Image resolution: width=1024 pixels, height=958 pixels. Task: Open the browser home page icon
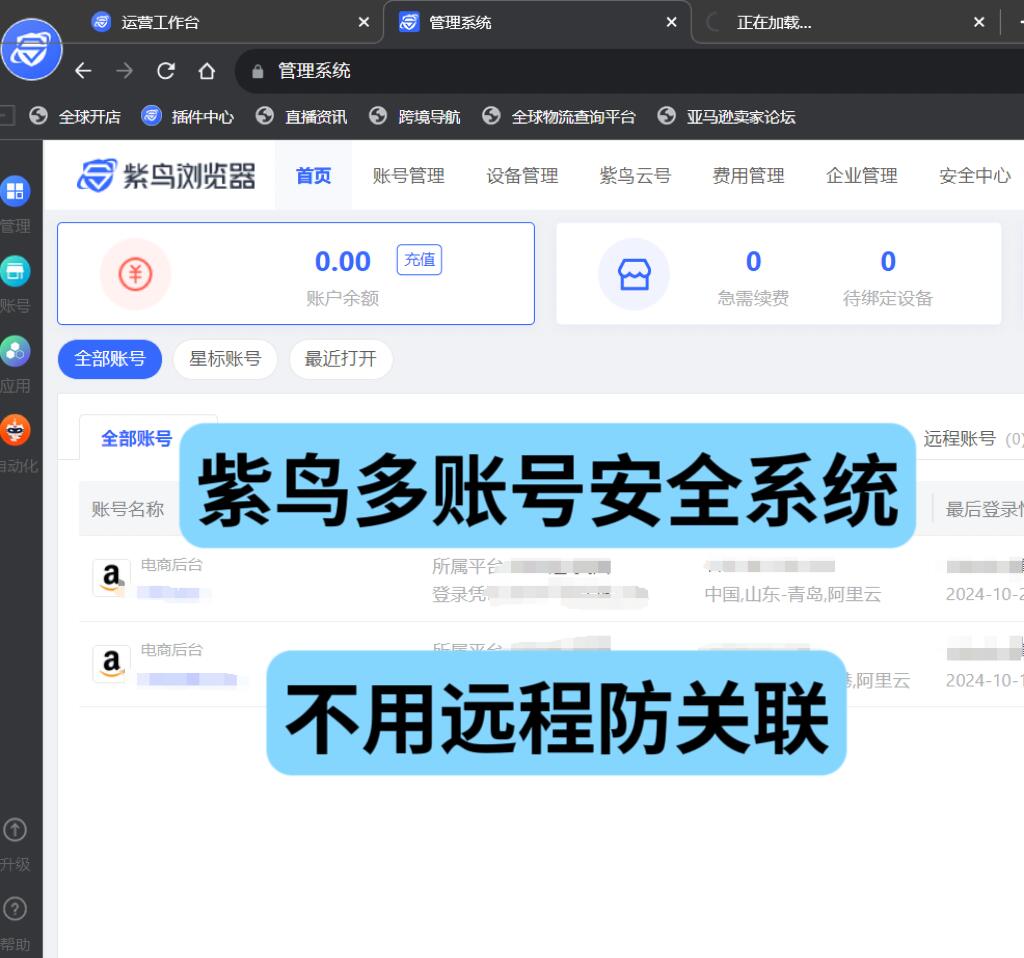coord(207,71)
